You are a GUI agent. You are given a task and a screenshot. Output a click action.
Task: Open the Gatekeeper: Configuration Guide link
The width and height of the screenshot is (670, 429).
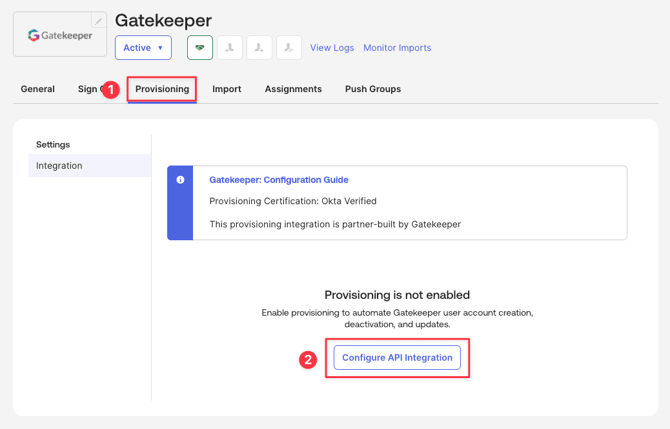(279, 180)
